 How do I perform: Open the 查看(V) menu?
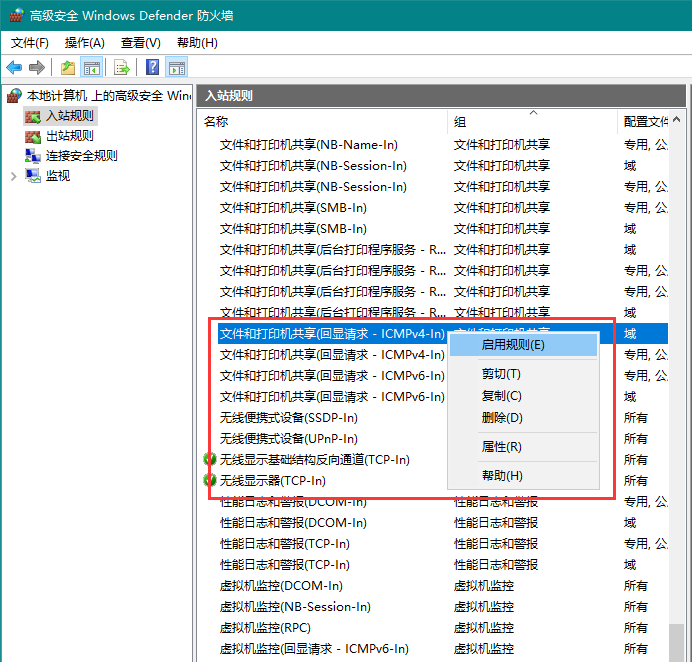point(141,43)
